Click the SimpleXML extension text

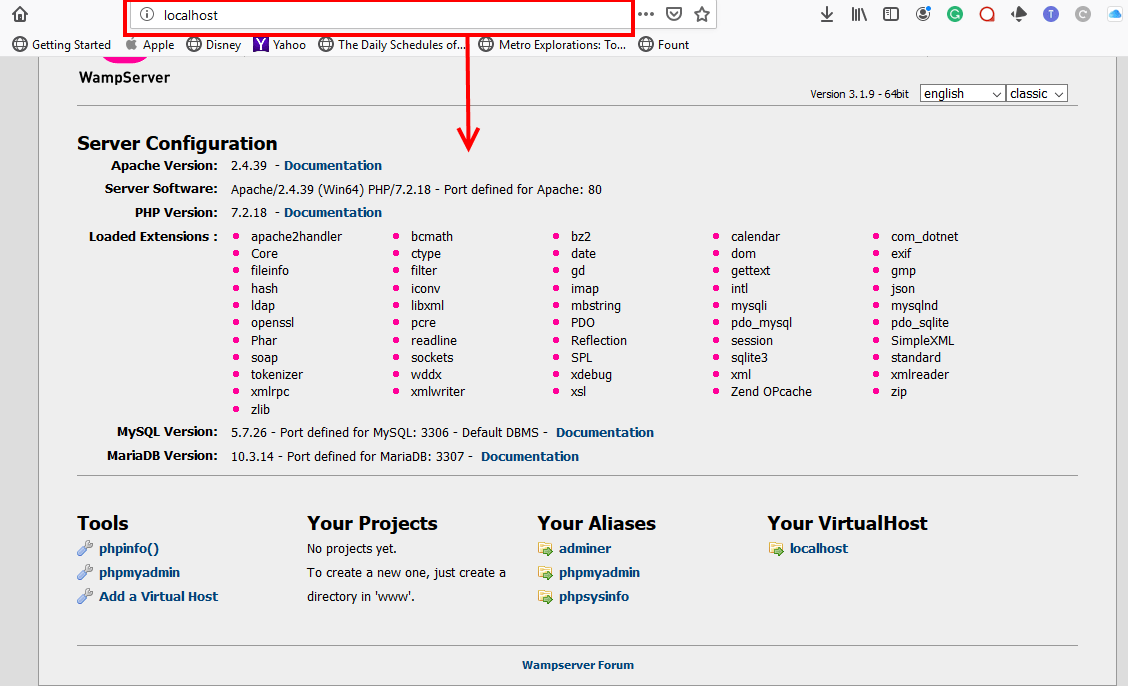click(922, 341)
